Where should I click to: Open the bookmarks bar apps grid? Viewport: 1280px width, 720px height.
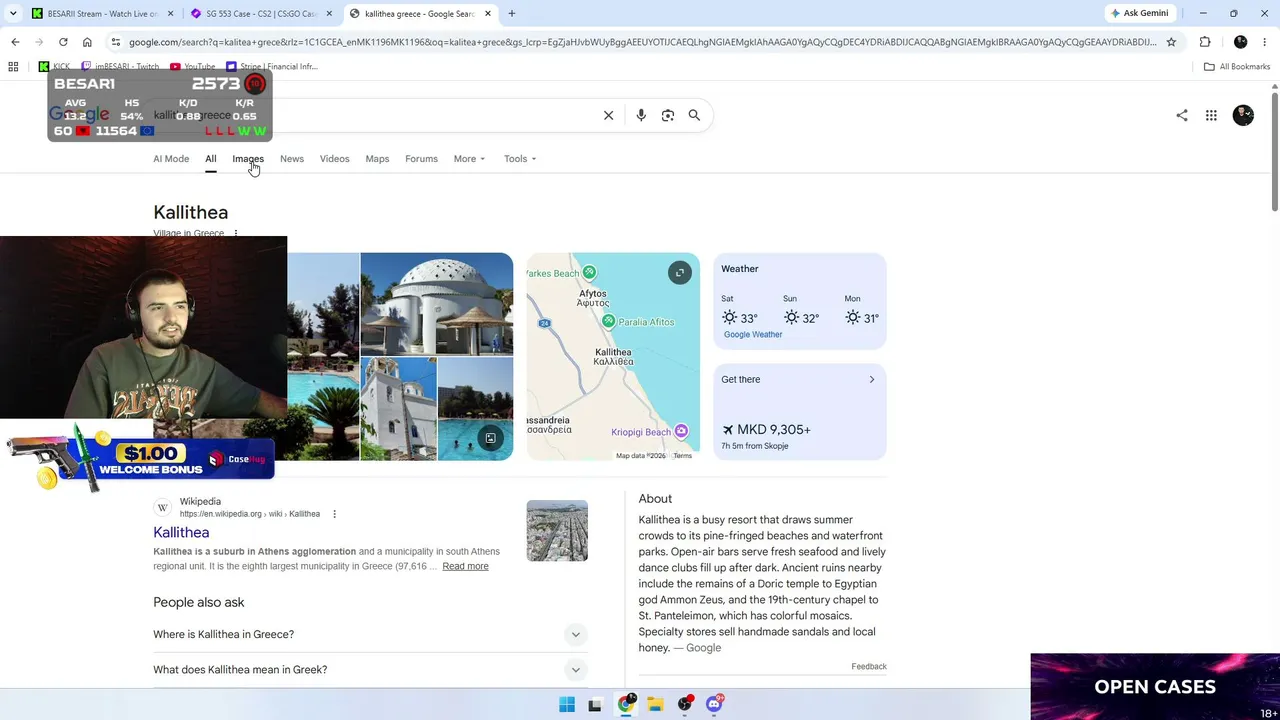(13, 67)
